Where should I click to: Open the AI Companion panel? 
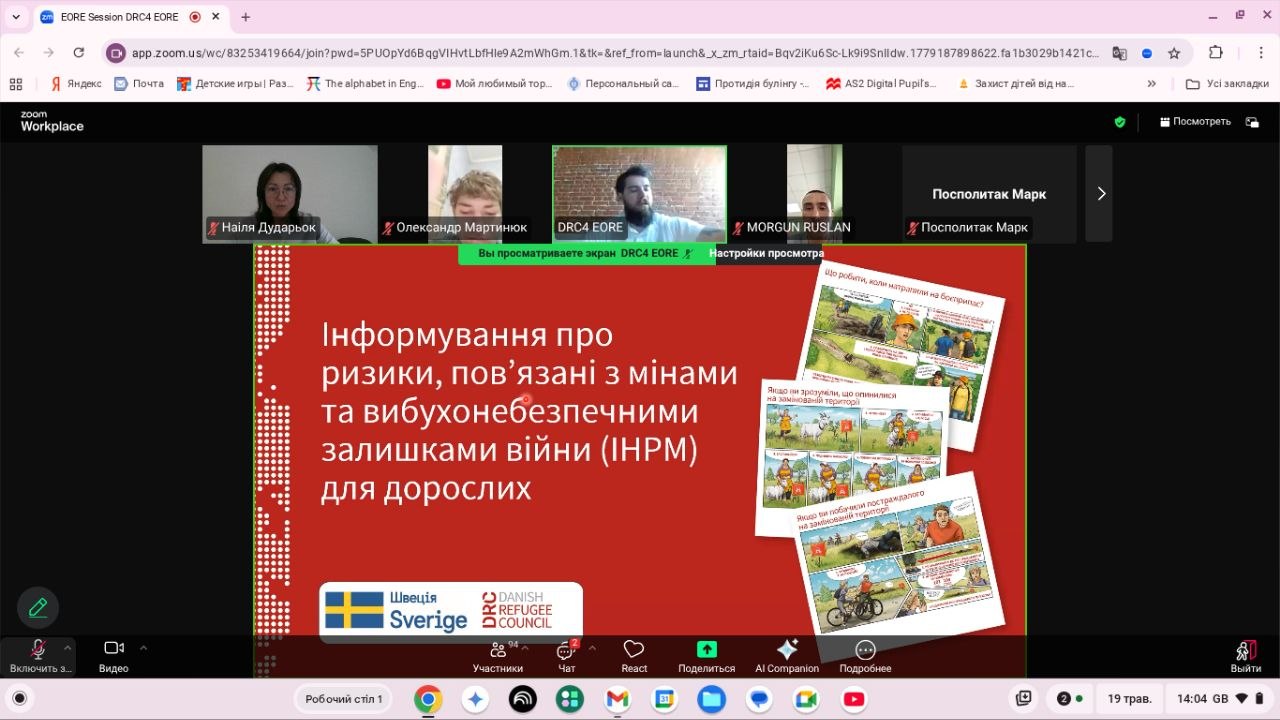tap(787, 649)
